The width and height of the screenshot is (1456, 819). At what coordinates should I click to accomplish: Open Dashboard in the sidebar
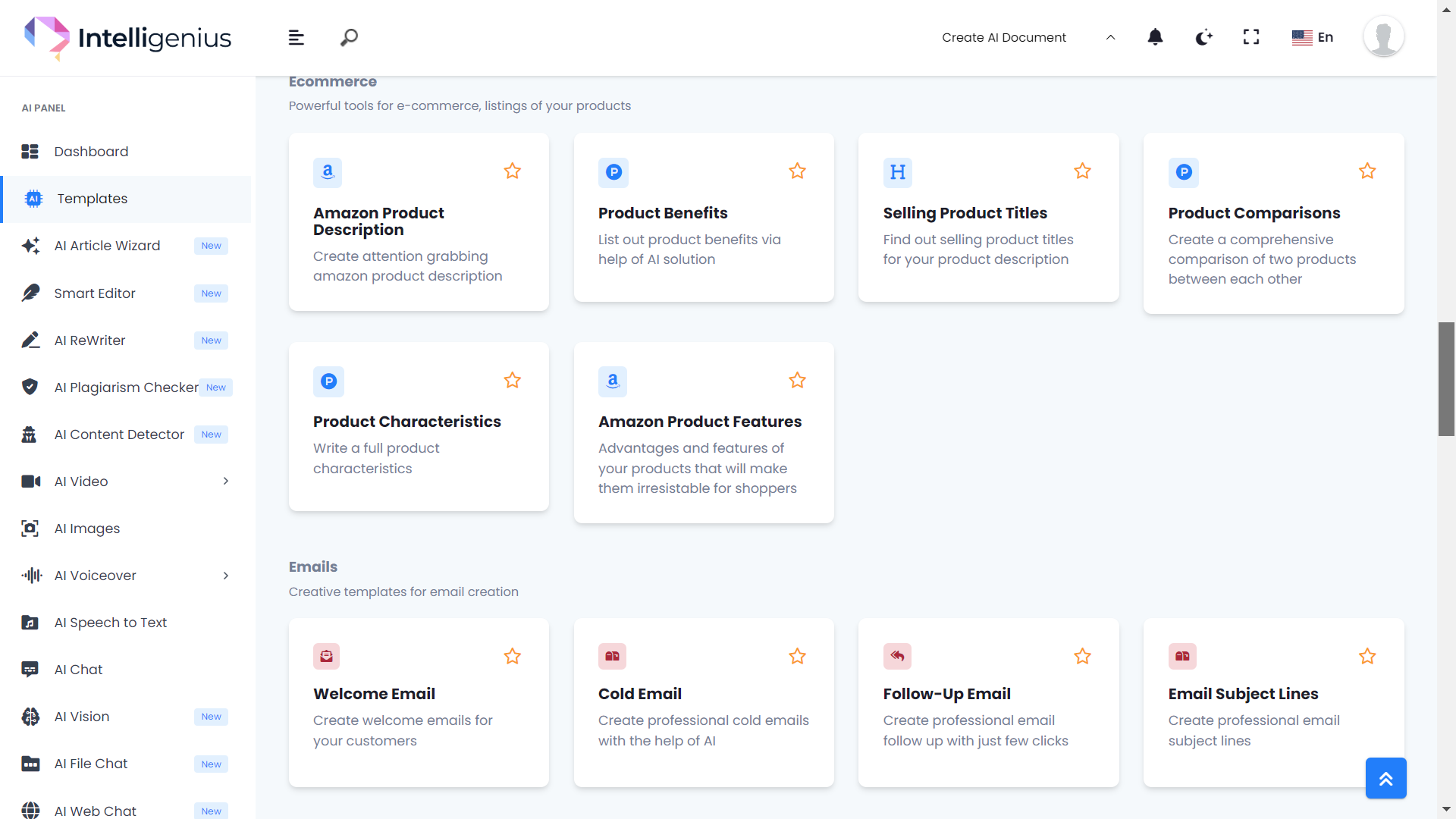tap(91, 152)
